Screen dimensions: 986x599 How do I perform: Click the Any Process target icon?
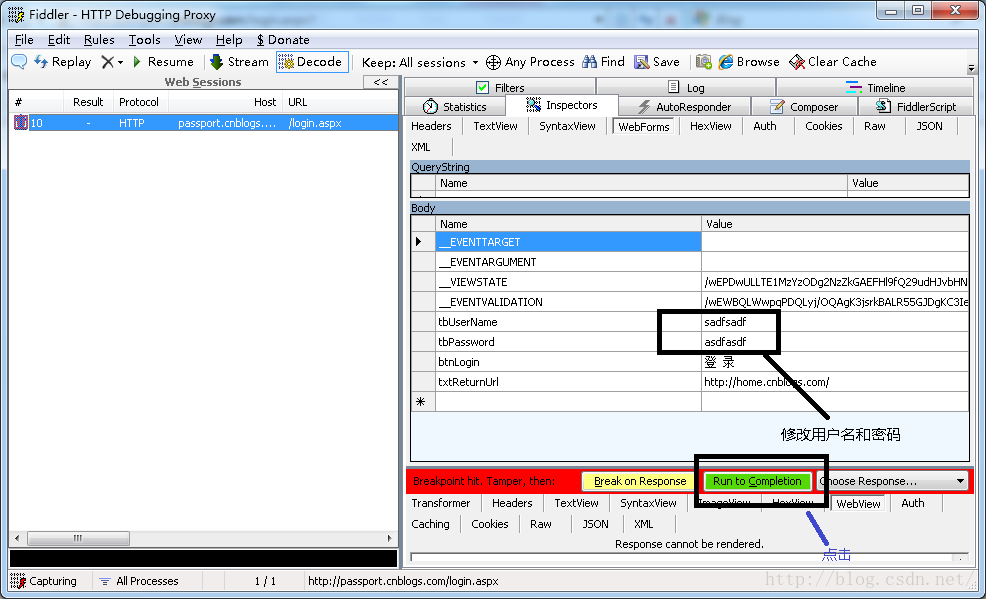tap(494, 62)
